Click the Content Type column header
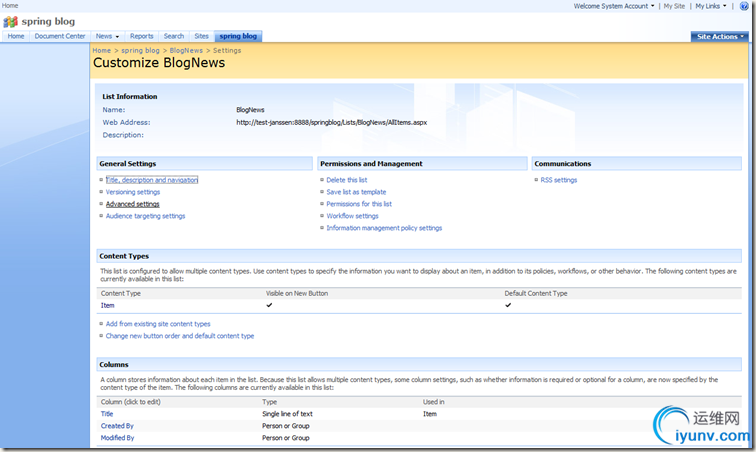This screenshot has width=756, height=452. 121,293
